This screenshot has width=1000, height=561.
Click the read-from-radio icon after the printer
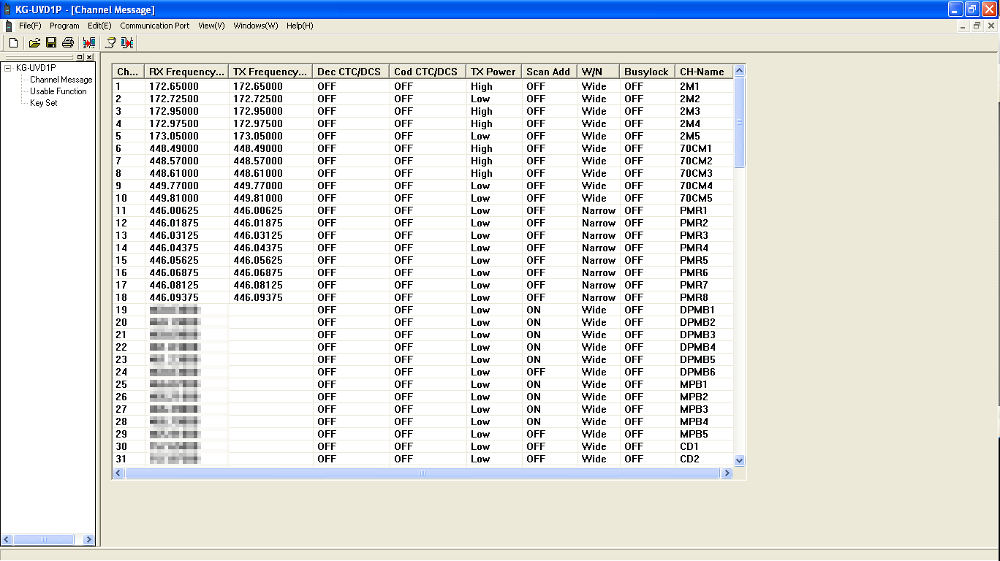tap(89, 43)
